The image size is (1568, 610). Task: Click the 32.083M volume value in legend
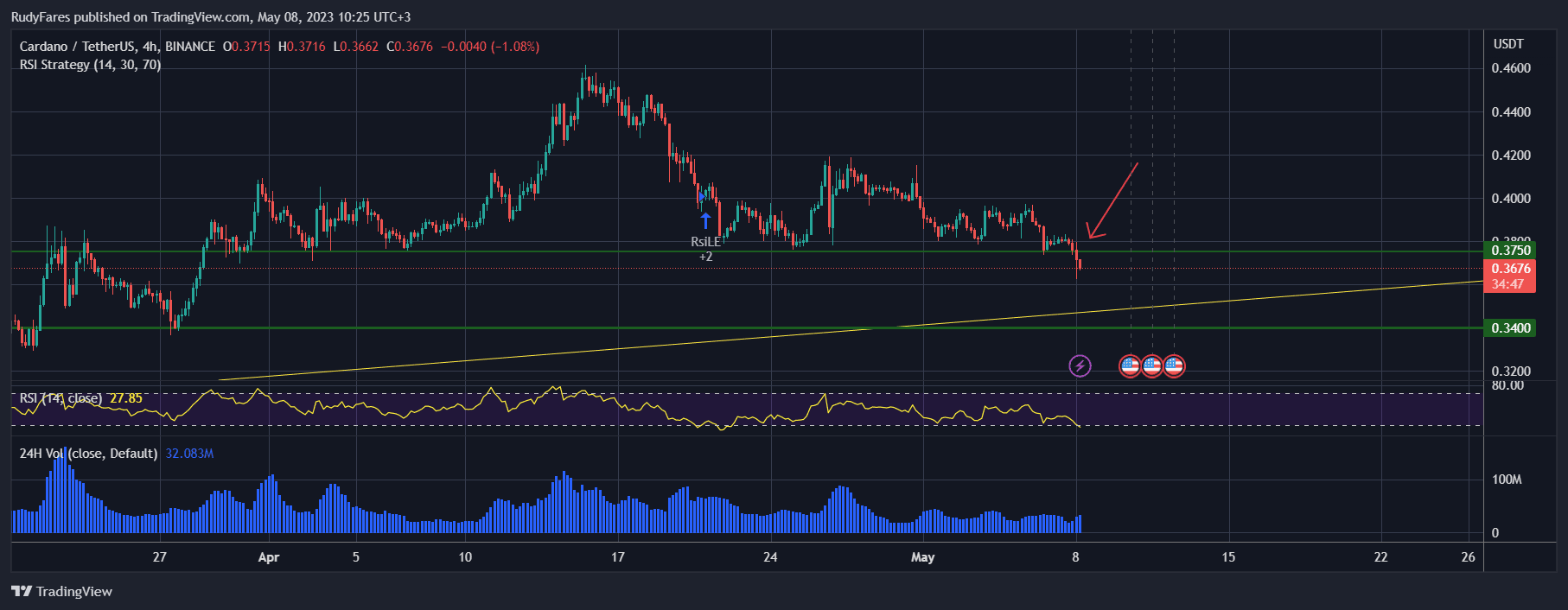point(189,454)
